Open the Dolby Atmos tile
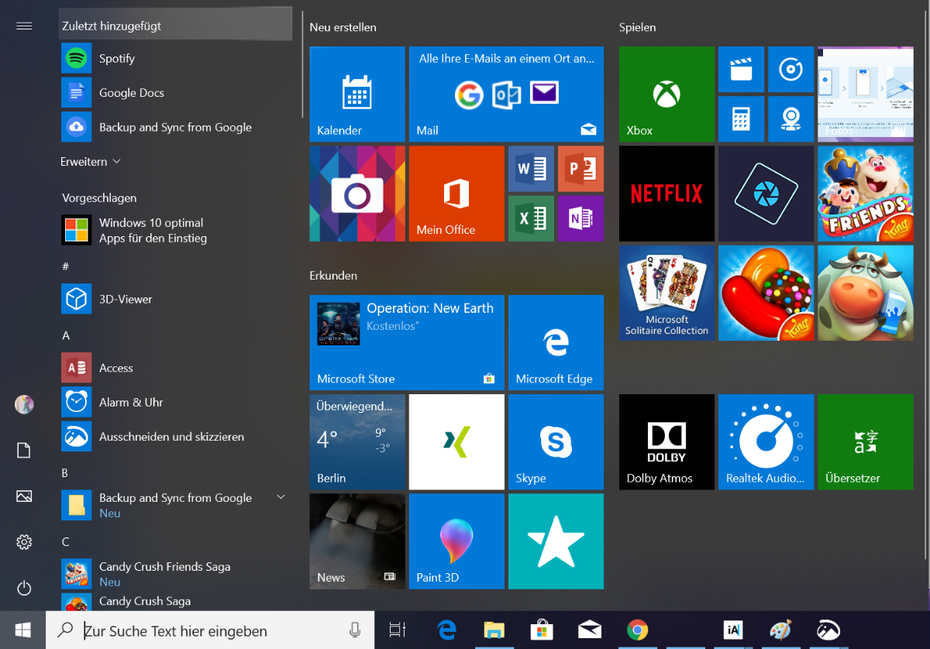 click(x=667, y=442)
